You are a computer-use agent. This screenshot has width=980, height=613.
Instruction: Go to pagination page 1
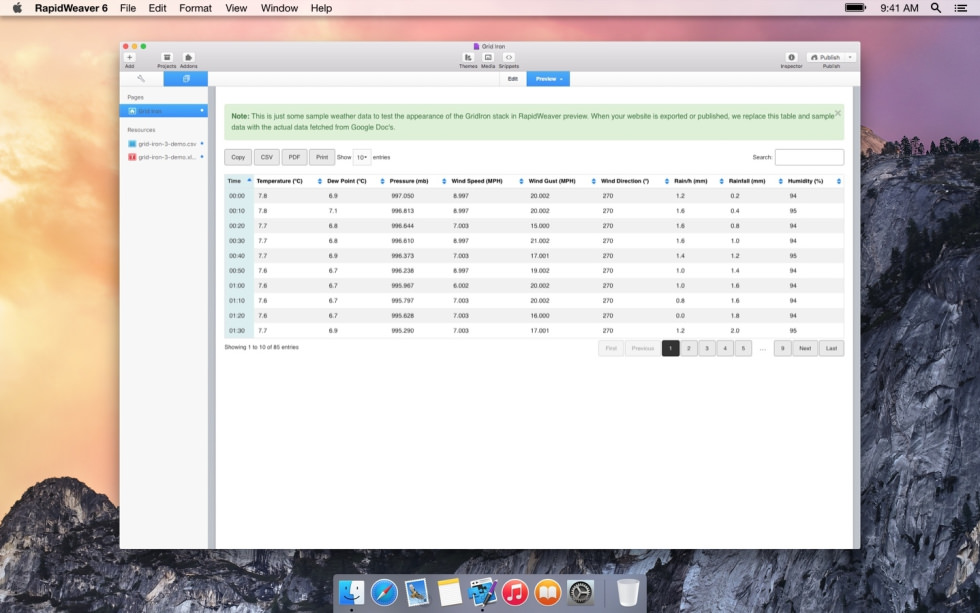point(671,349)
